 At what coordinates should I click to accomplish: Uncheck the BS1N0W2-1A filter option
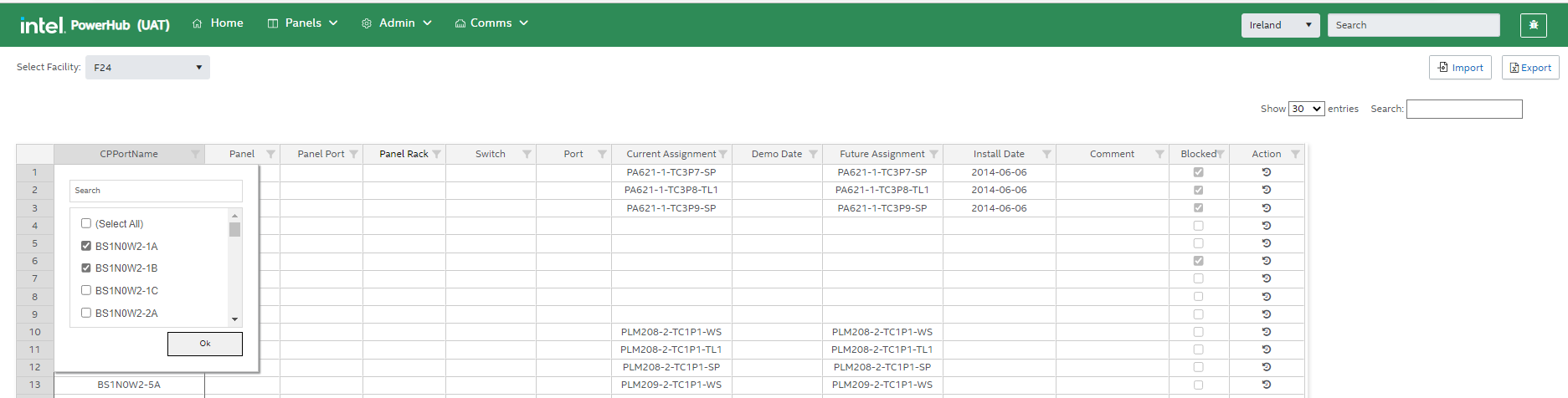click(x=86, y=246)
